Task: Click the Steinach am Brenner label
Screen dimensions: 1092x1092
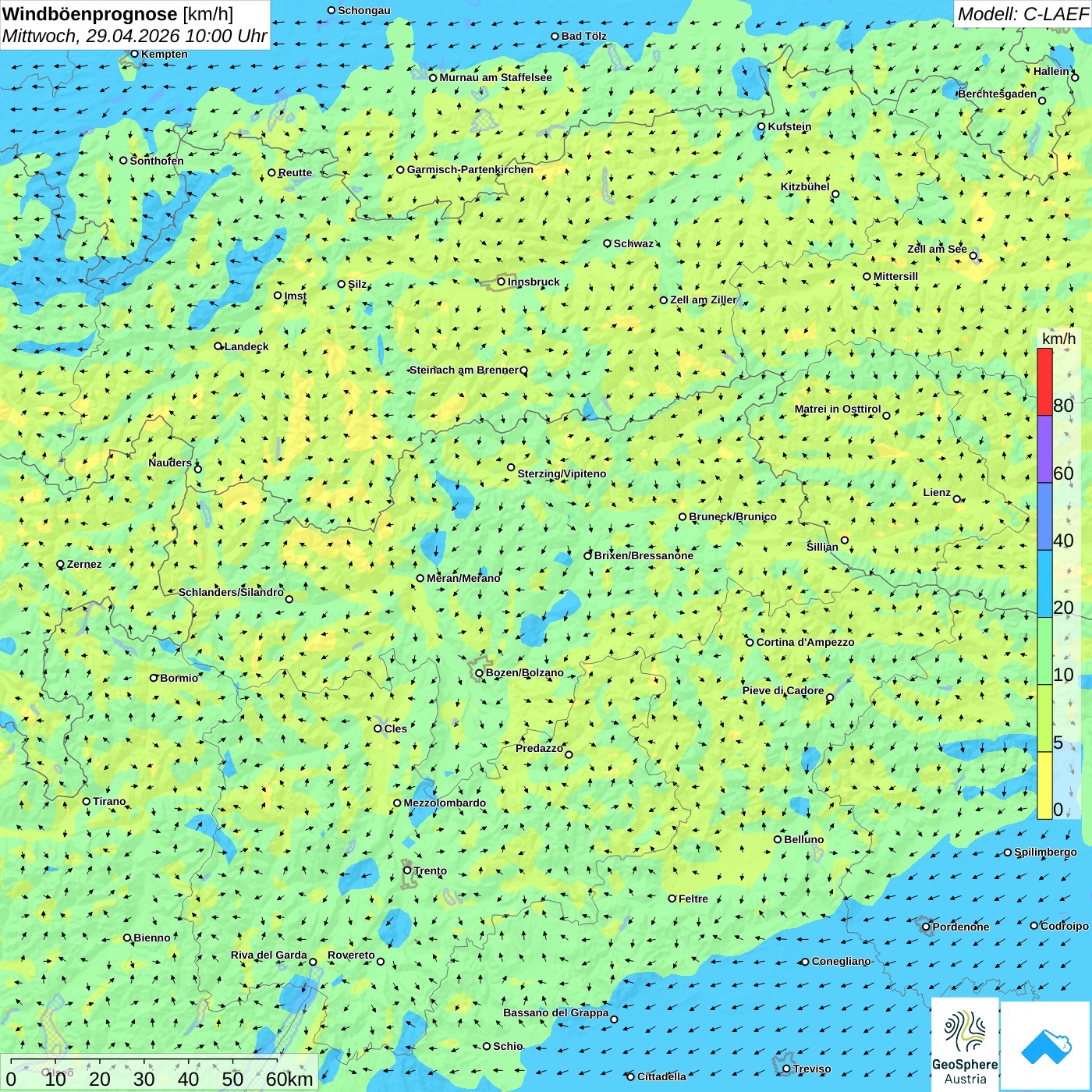Action: [x=463, y=370]
